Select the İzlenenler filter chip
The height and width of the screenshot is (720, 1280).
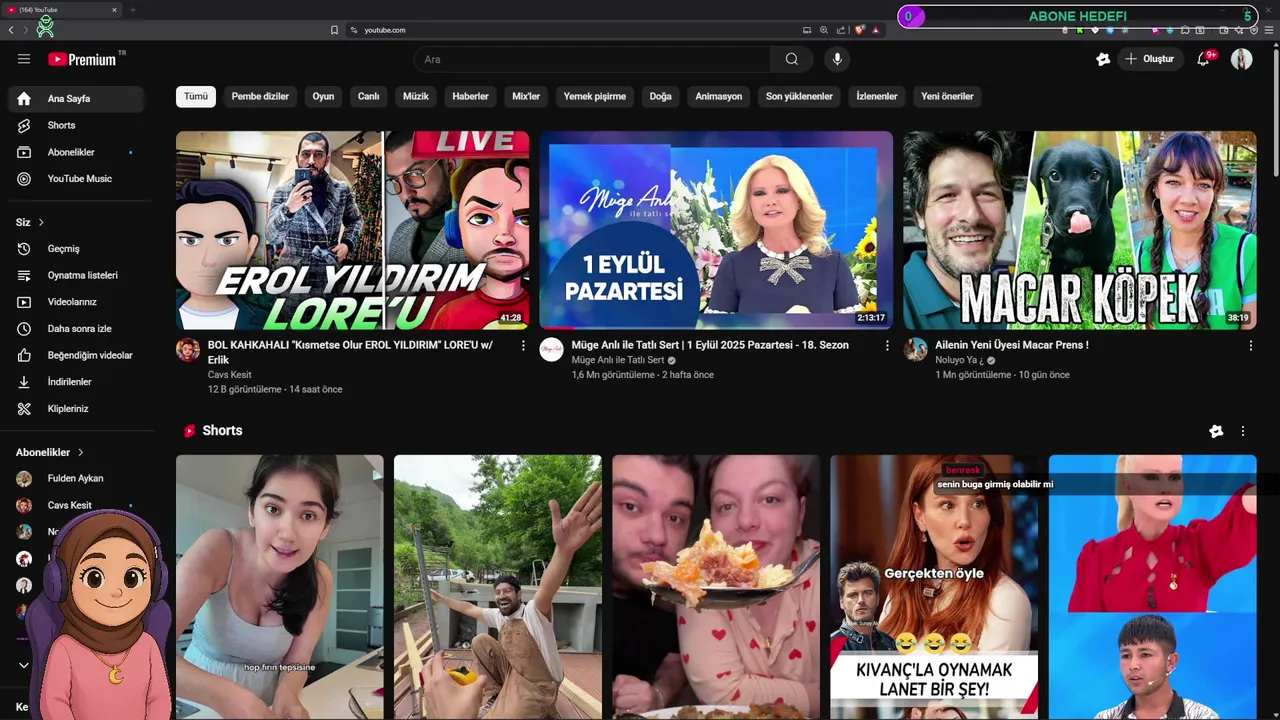[877, 97]
